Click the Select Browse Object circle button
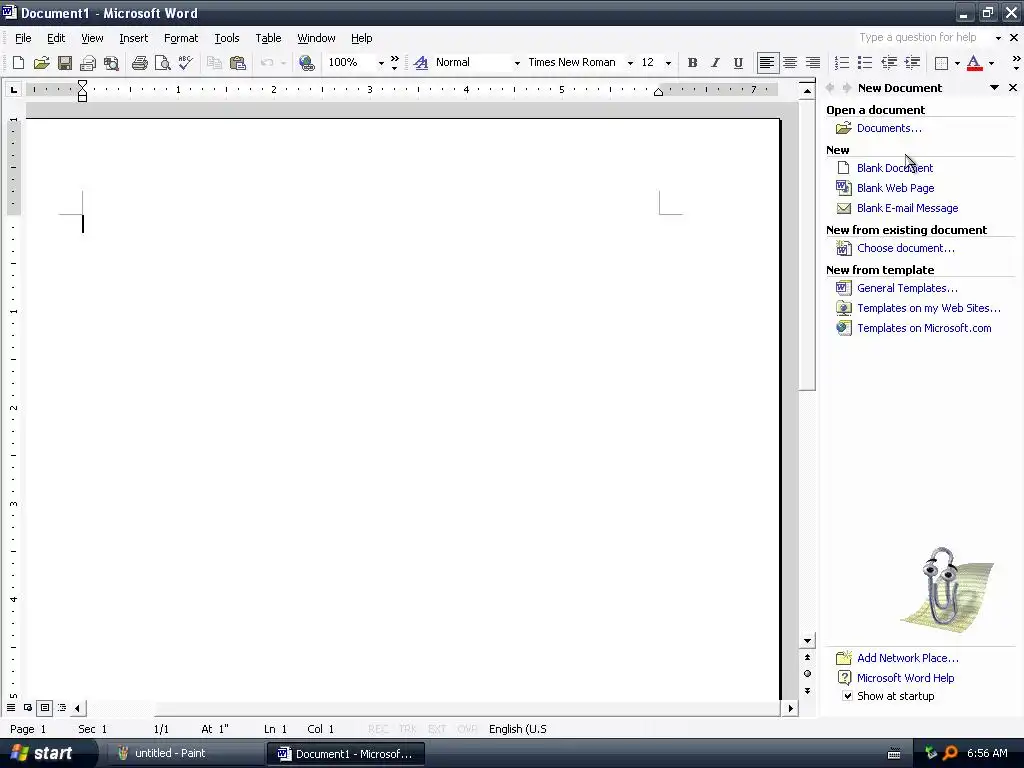Viewport: 1024px width, 768px height. [807, 674]
